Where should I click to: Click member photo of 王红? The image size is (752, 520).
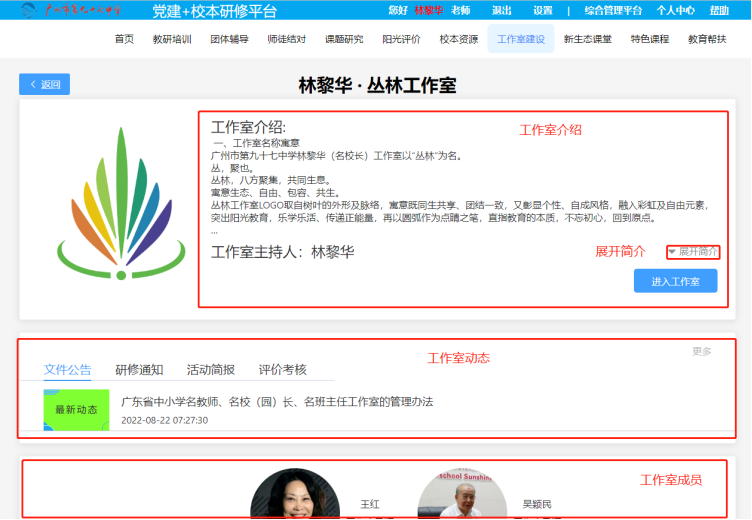pyautogui.click(x=295, y=493)
